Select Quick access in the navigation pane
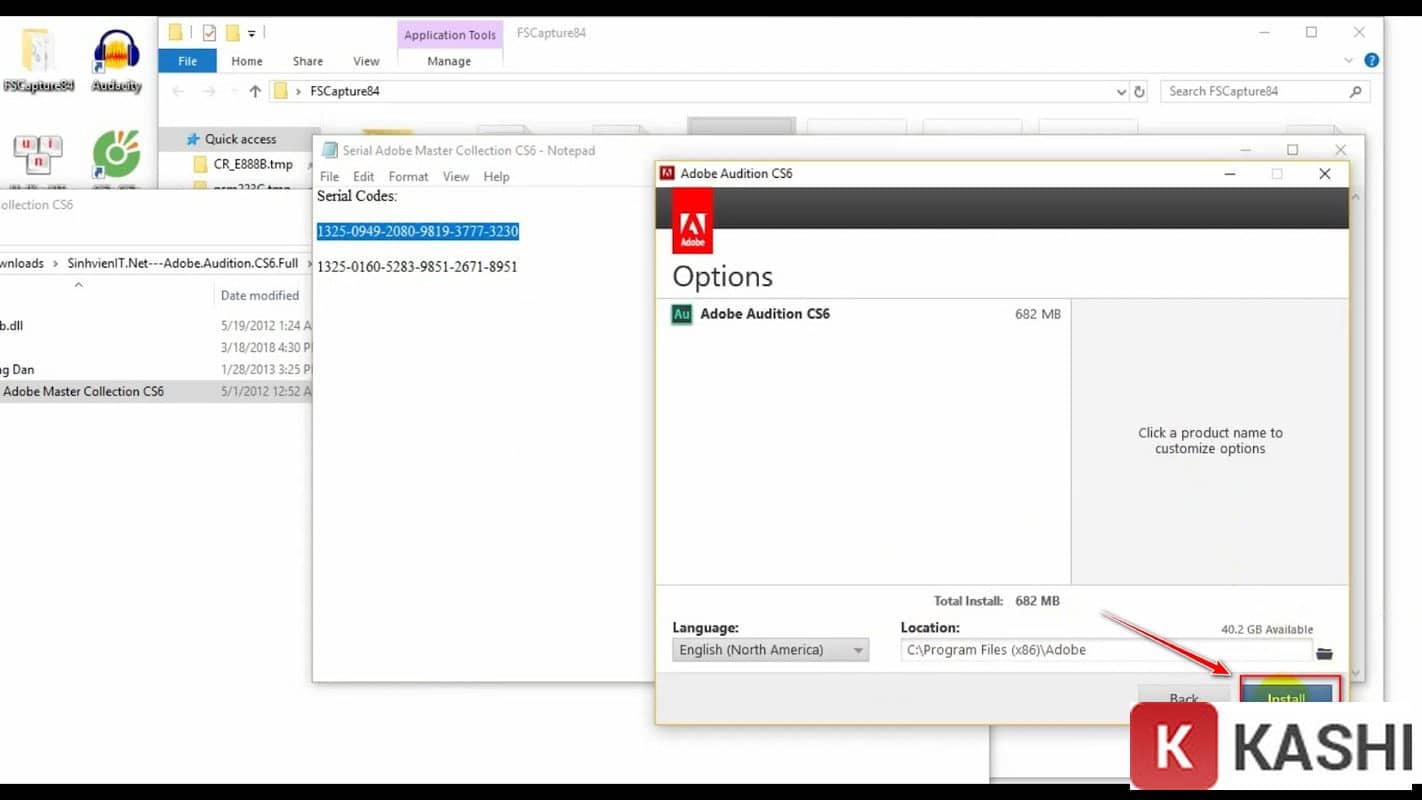The image size is (1422, 800). coord(240,139)
